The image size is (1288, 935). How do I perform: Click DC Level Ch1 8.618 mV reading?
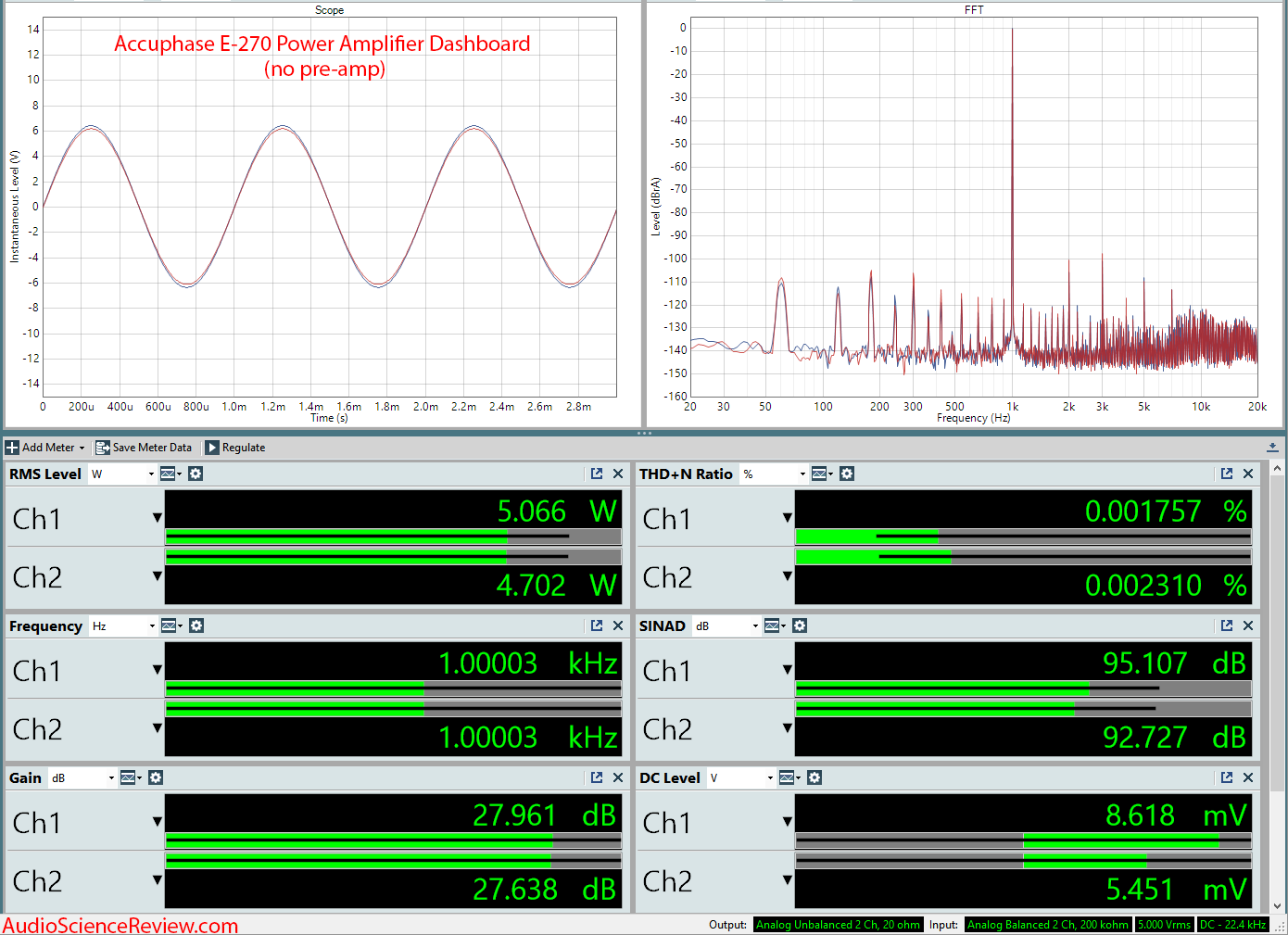pyautogui.click(x=1176, y=815)
